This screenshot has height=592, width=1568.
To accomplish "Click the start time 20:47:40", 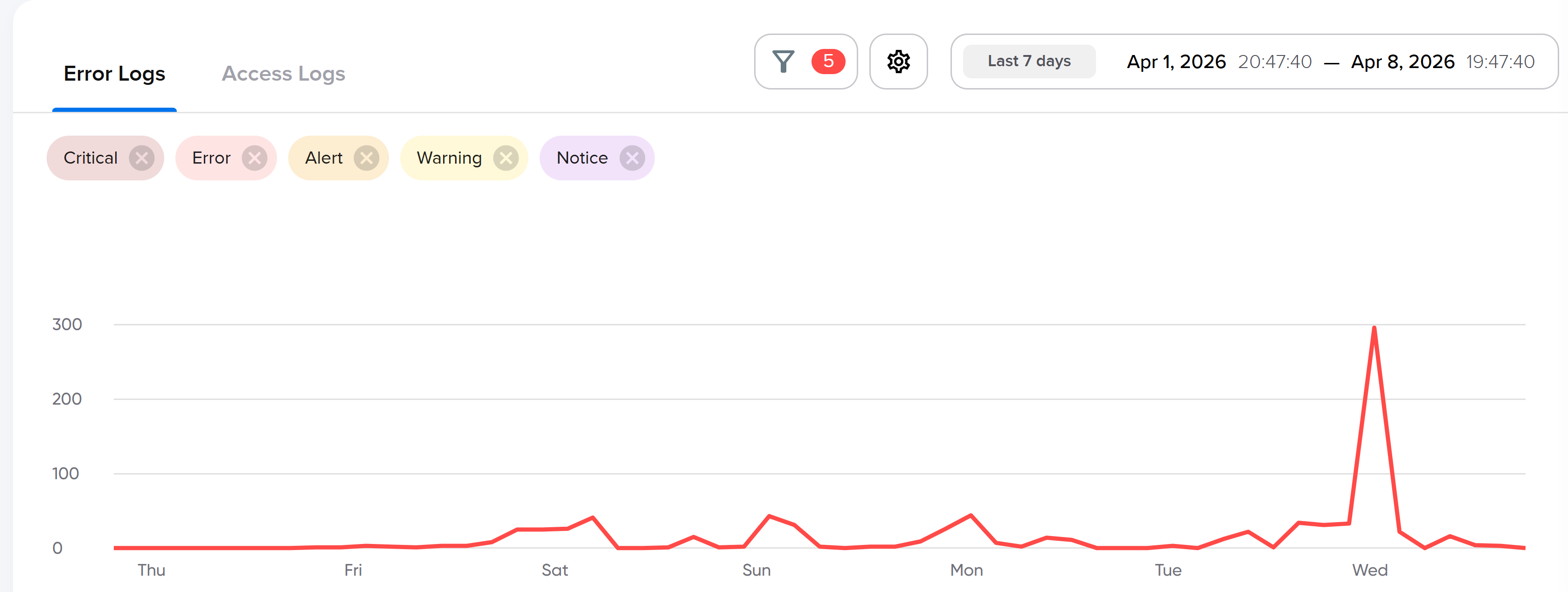I will [1275, 62].
